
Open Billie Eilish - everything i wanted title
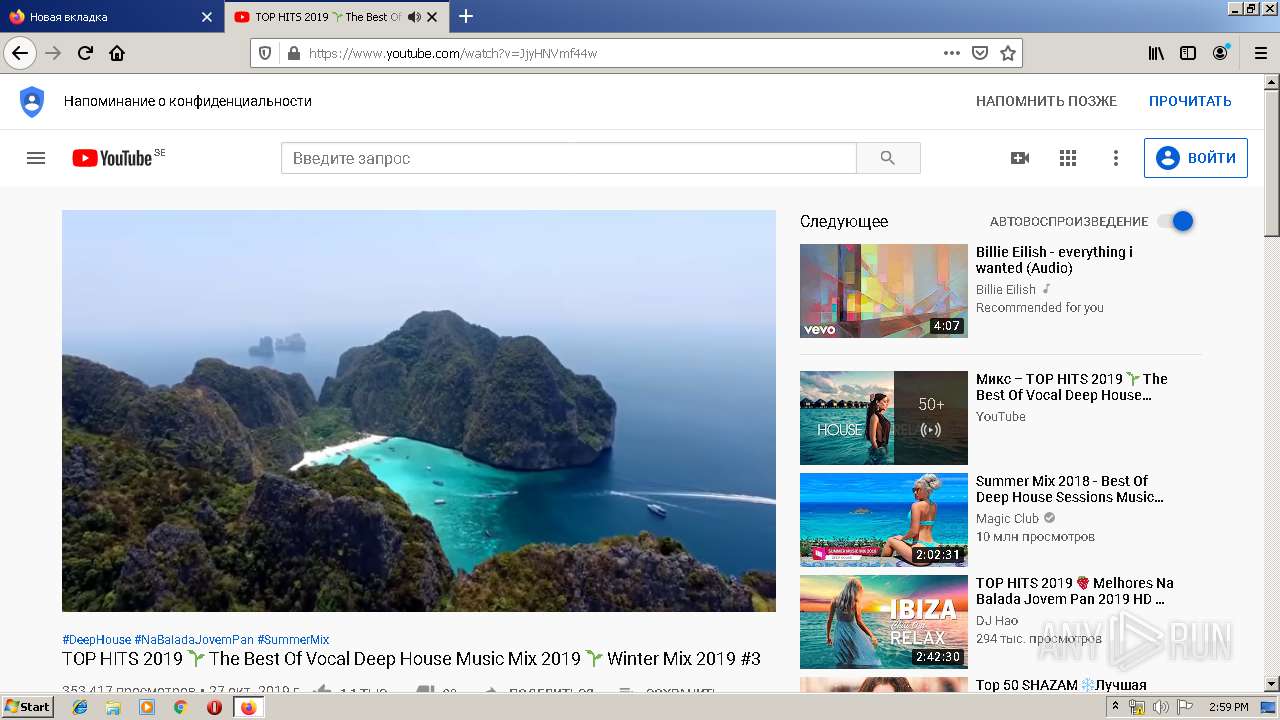1054,260
